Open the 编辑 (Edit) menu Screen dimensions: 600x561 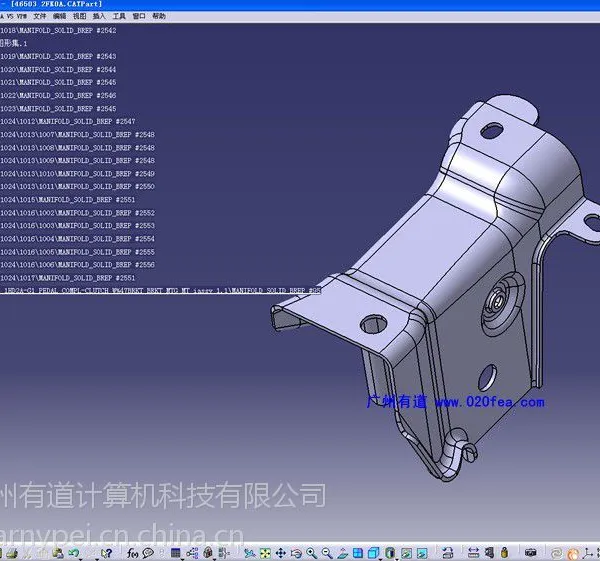59,16
